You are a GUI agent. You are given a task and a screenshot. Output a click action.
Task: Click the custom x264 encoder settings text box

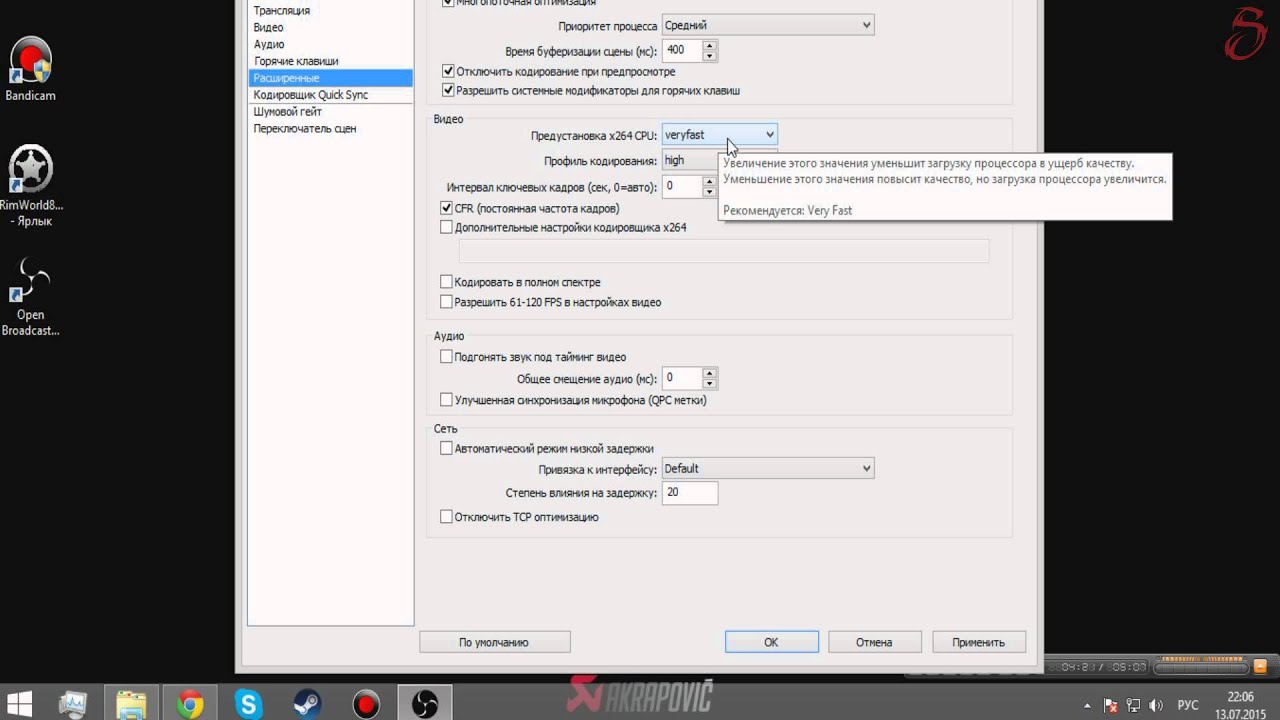(723, 251)
